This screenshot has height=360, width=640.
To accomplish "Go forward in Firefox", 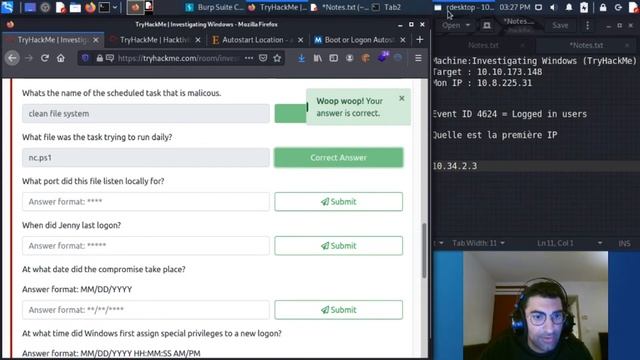I will (x=29, y=58).
